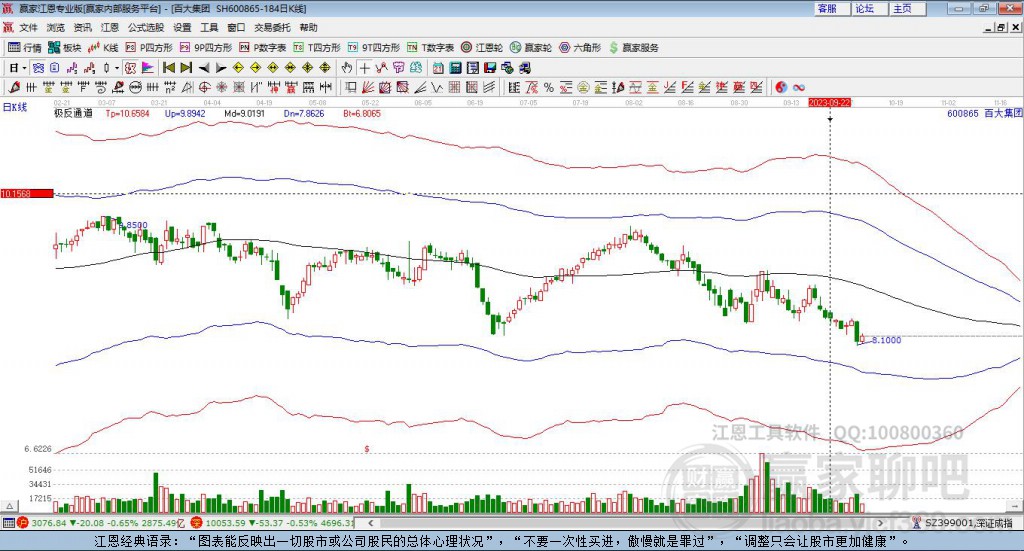Open the 六角形 hexagon tool
The width and height of the screenshot is (1024, 551).
point(580,48)
